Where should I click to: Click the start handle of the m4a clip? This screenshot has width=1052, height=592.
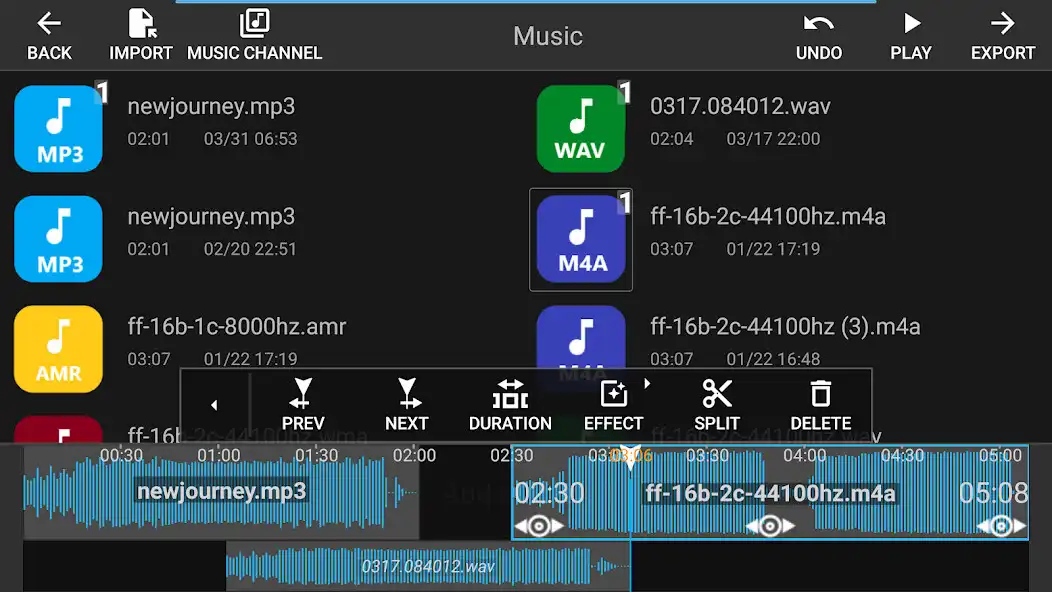tap(539, 526)
